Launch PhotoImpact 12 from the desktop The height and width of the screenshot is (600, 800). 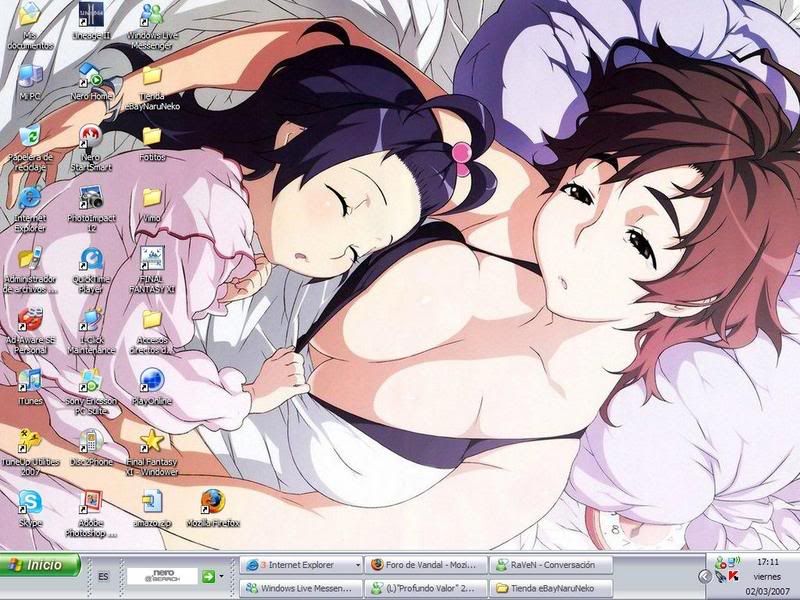tap(91, 209)
